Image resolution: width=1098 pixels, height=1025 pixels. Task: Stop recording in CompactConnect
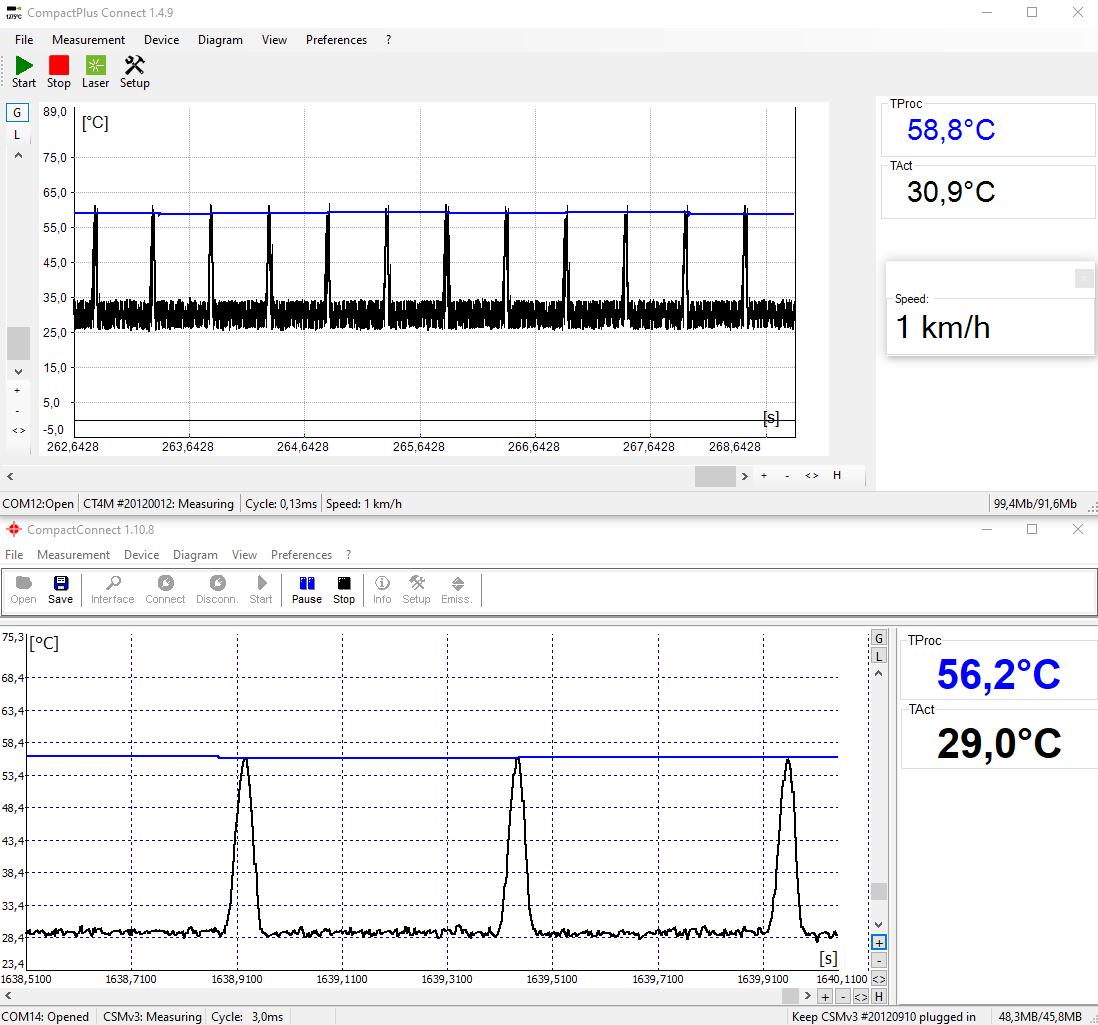point(344,588)
